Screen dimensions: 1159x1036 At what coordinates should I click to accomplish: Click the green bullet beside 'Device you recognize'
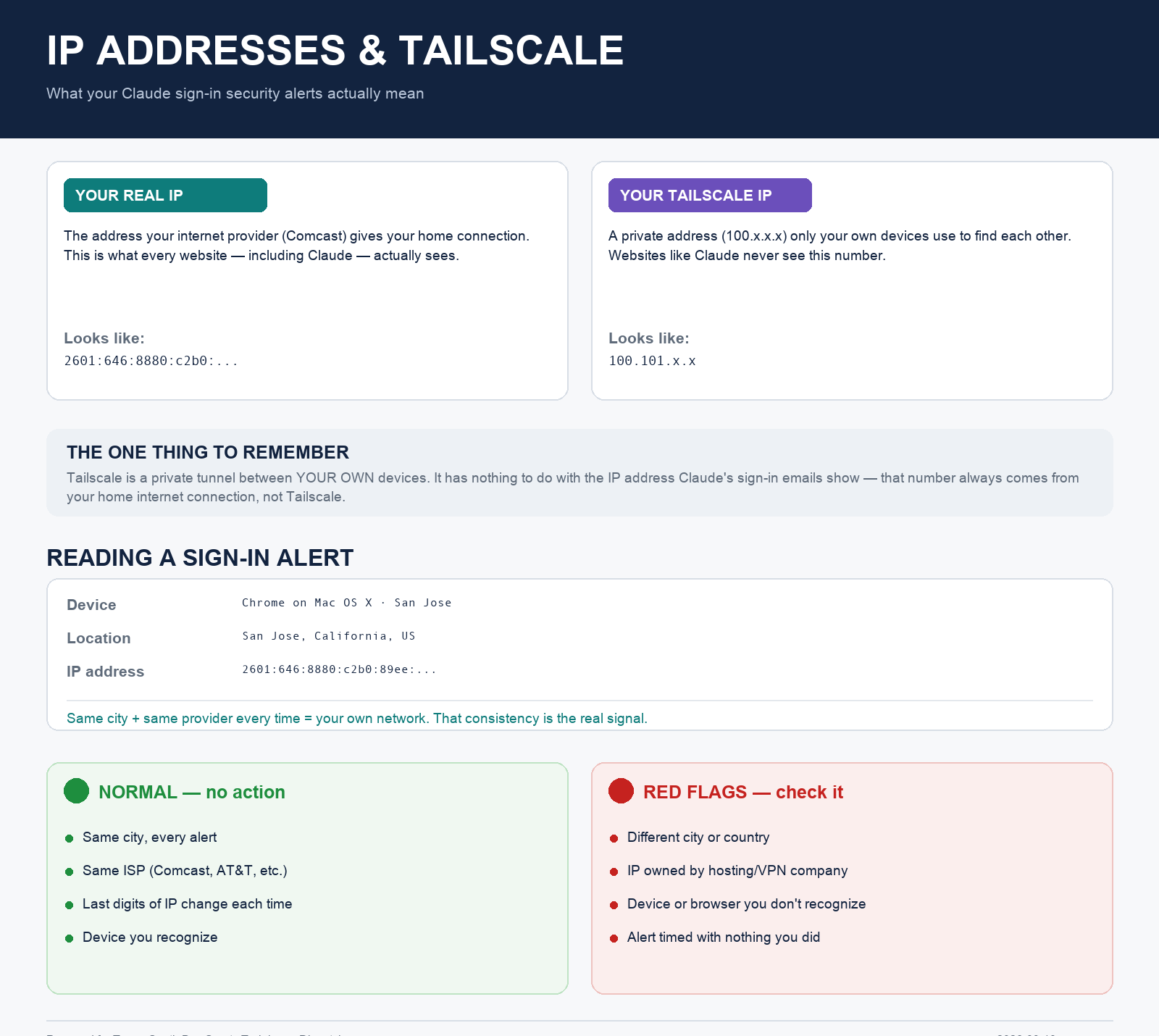tap(70, 938)
